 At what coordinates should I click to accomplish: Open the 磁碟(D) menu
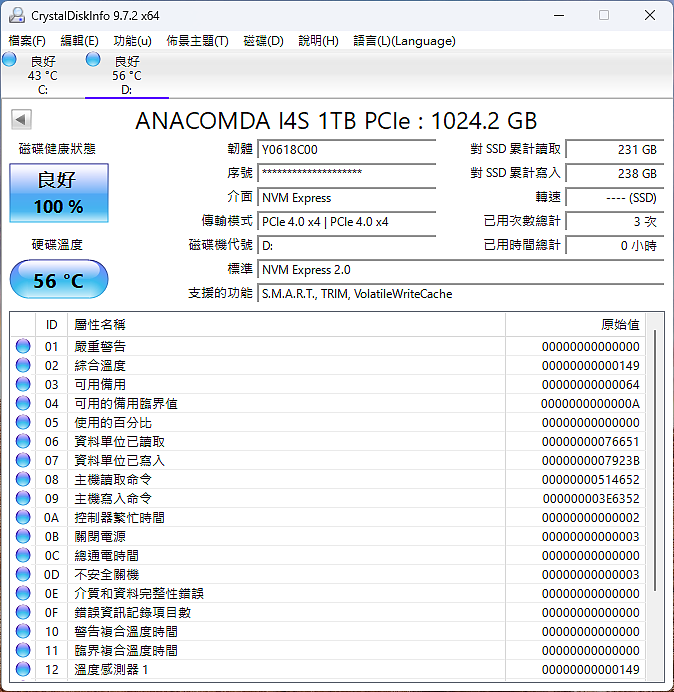pyautogui.click(x=264, y=41)
